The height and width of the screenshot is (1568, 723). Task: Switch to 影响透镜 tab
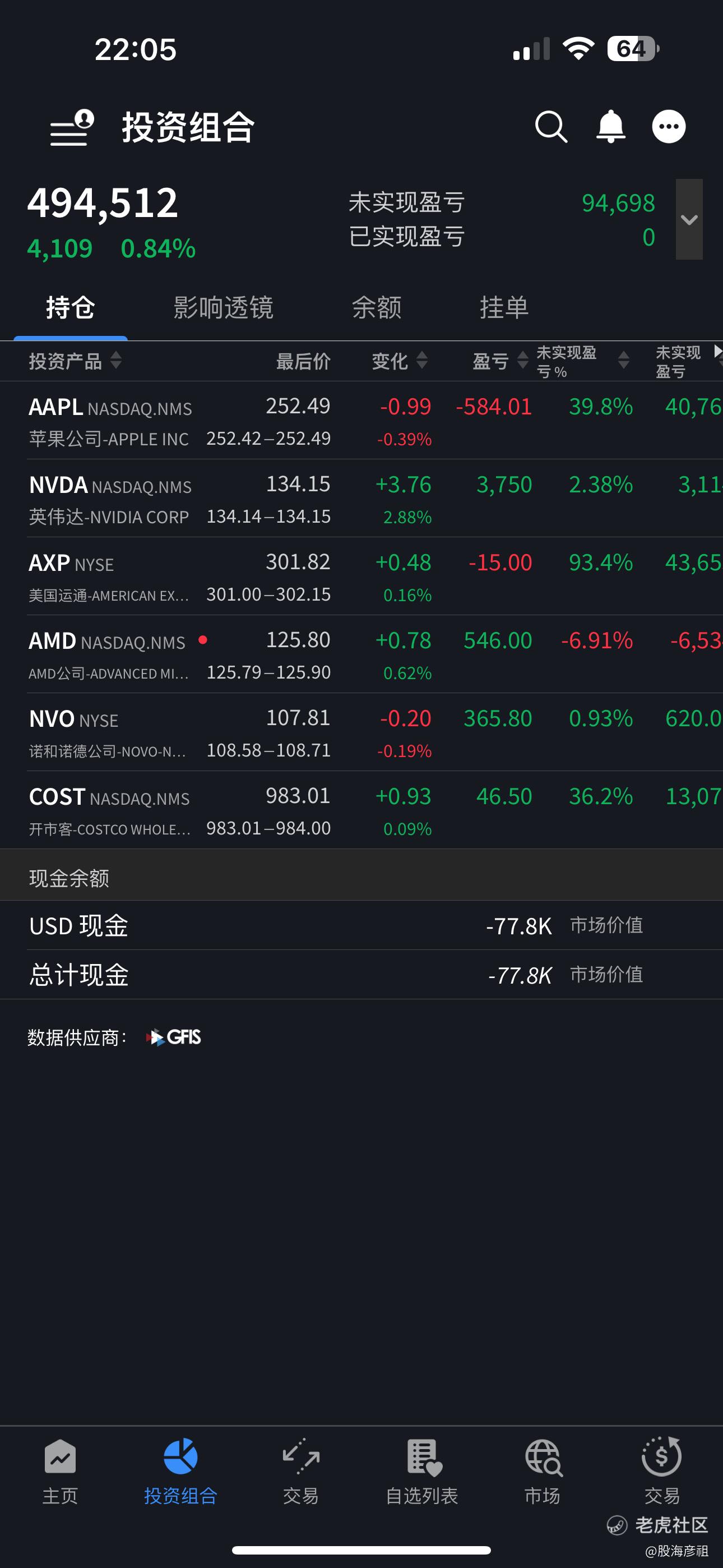coord(224,308)
